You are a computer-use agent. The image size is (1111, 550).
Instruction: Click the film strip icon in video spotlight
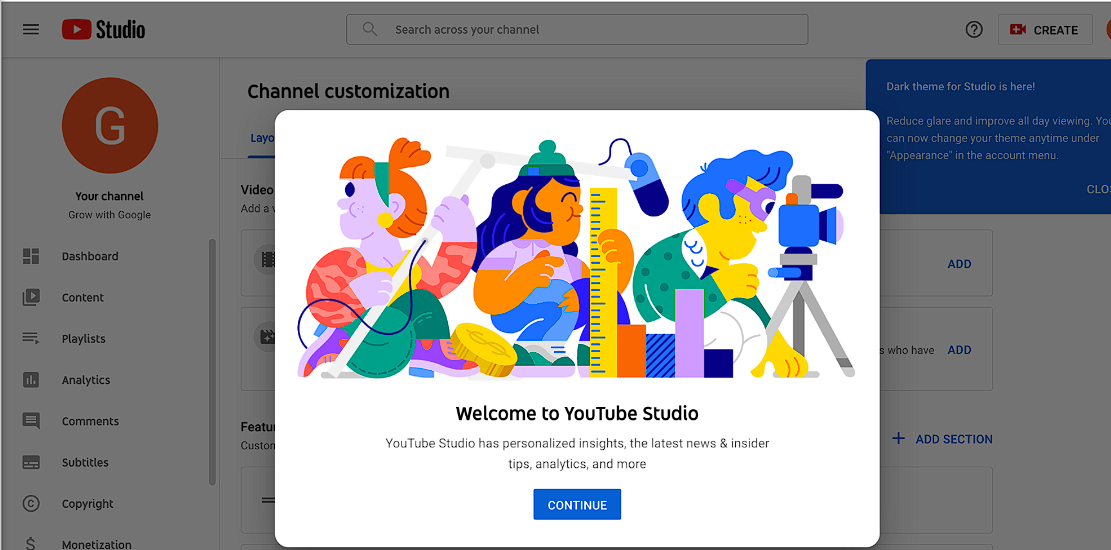(266, 259)
